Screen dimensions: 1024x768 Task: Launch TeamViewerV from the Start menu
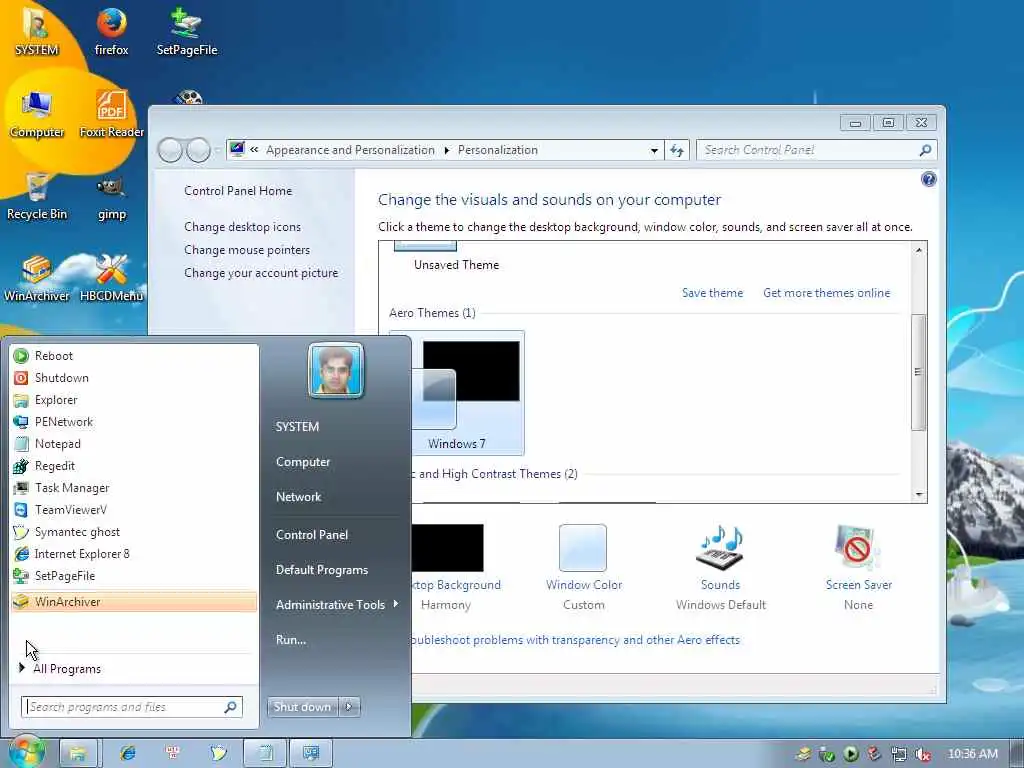134,509
